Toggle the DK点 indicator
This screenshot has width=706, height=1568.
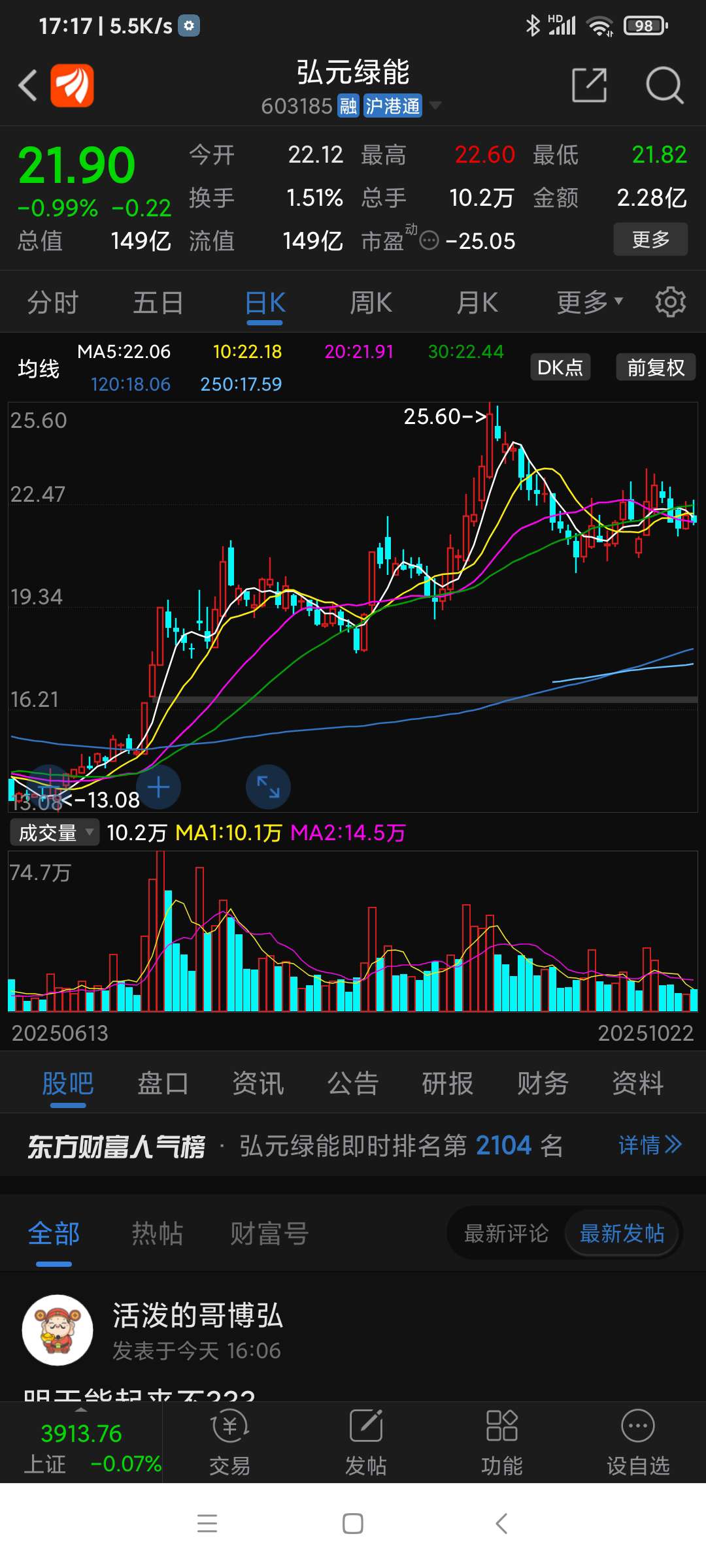[x=560, y=367]
